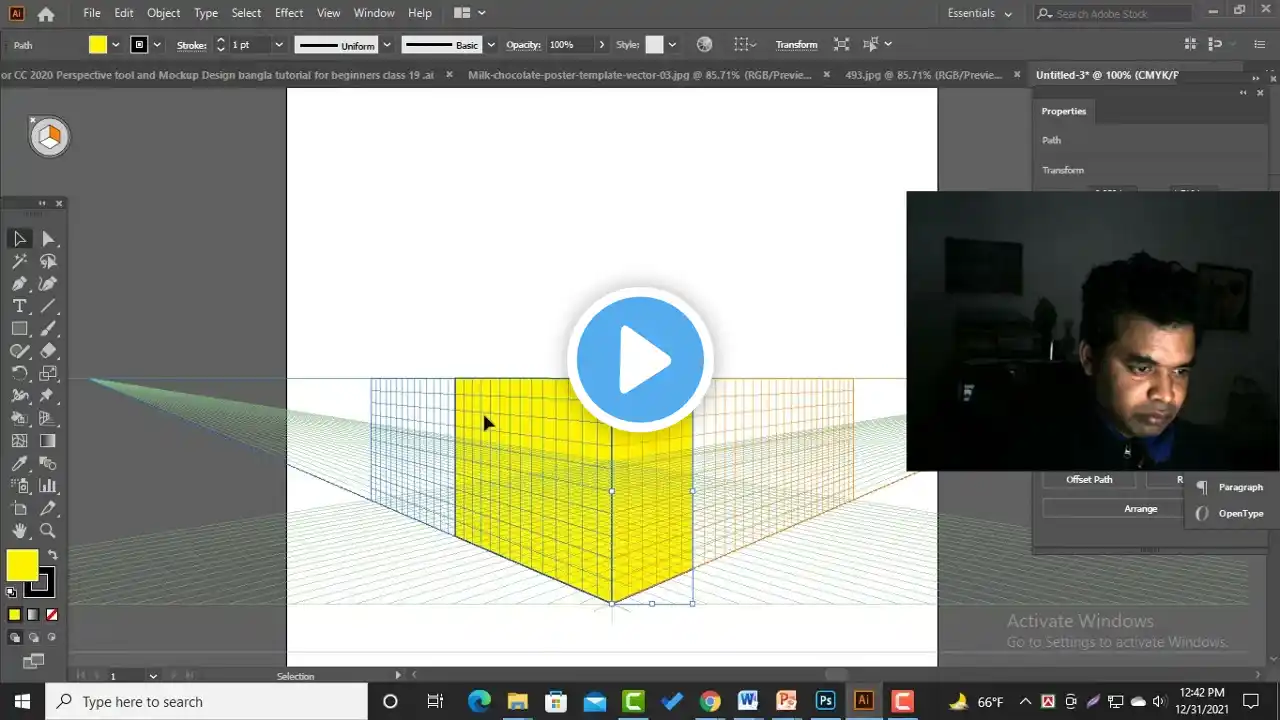The width and height of the screenshot is (1280, 720).
Task: Open the stroke color dropdown in control bar
Action: [x=157, y=45]
